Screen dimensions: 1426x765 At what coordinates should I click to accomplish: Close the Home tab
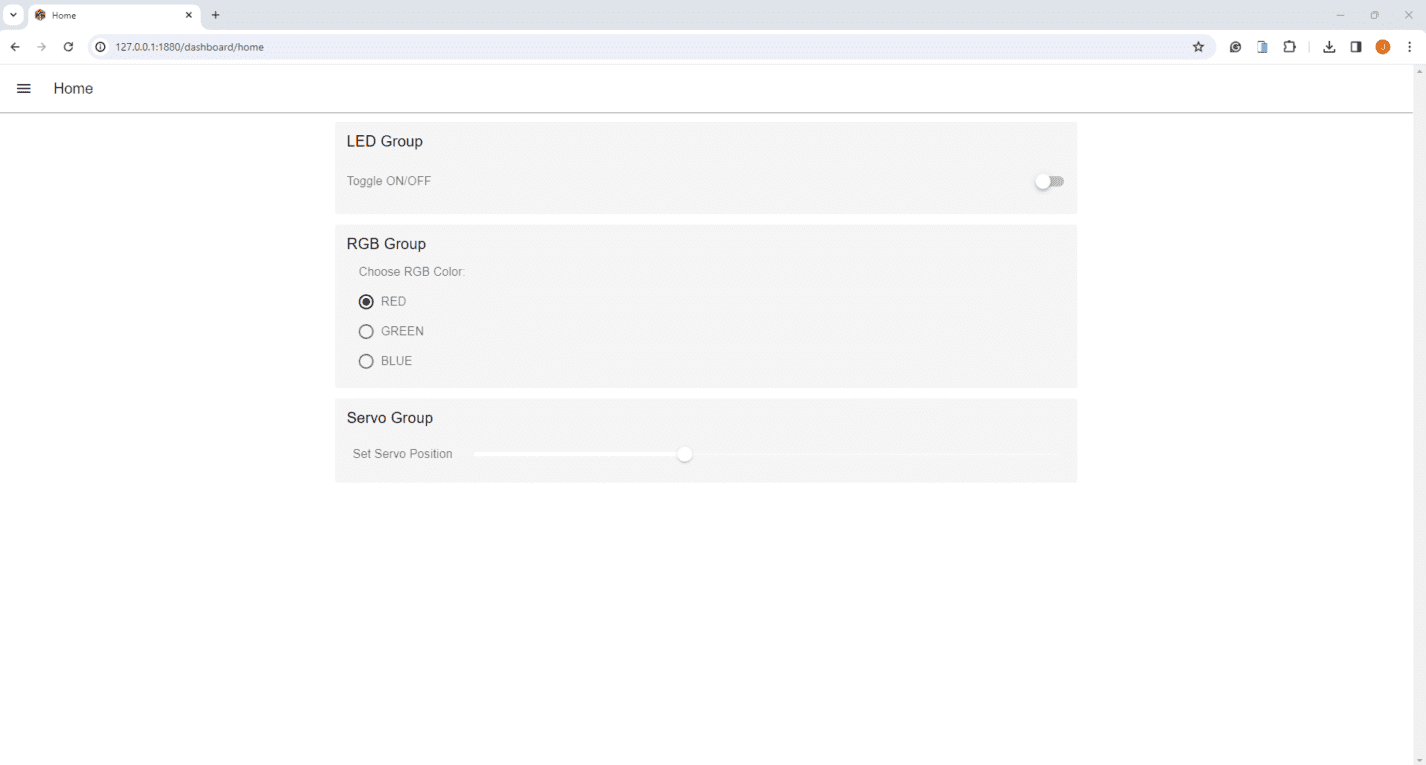pyautogui.click(x=188, y=15)
